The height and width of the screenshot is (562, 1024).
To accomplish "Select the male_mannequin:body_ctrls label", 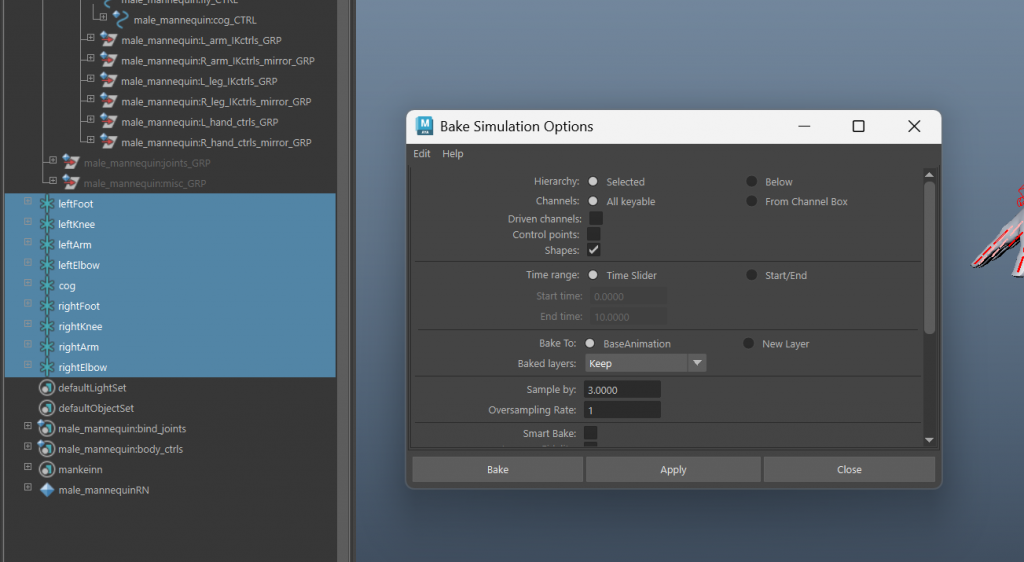I will tap(120, 449).
